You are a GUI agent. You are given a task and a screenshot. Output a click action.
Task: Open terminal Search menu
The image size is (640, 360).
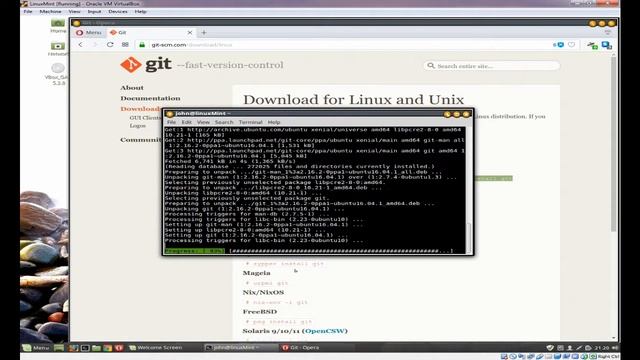(224, 122)
